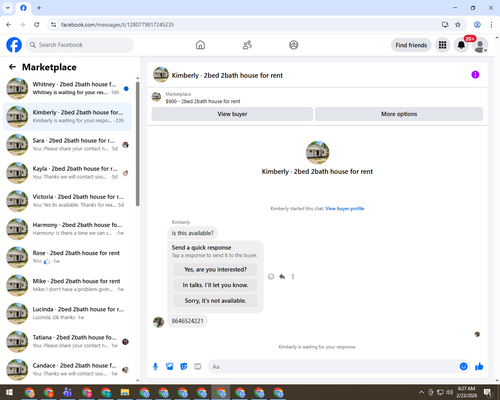The width and height of the screenshot is (500, 400).
Task: Click Kimberly's avatar in chat header
Action: point(161,75)
